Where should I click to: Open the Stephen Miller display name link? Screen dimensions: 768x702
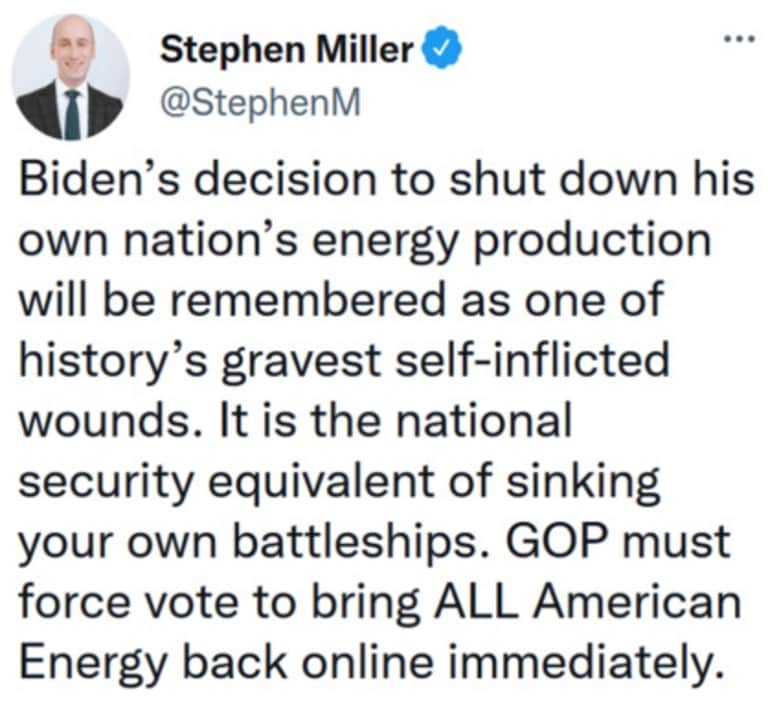click(287, 48)
